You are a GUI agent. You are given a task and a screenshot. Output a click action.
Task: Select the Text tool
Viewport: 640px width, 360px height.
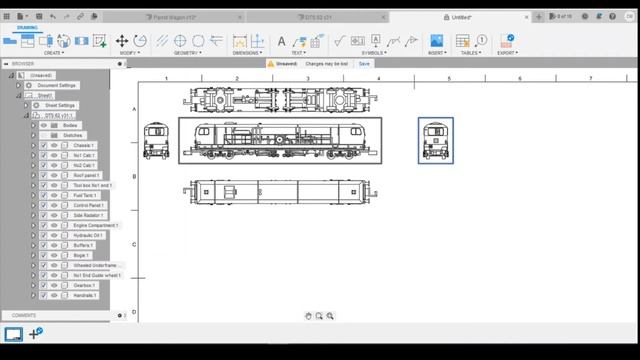pyautogui.click(x=281, y=41)
